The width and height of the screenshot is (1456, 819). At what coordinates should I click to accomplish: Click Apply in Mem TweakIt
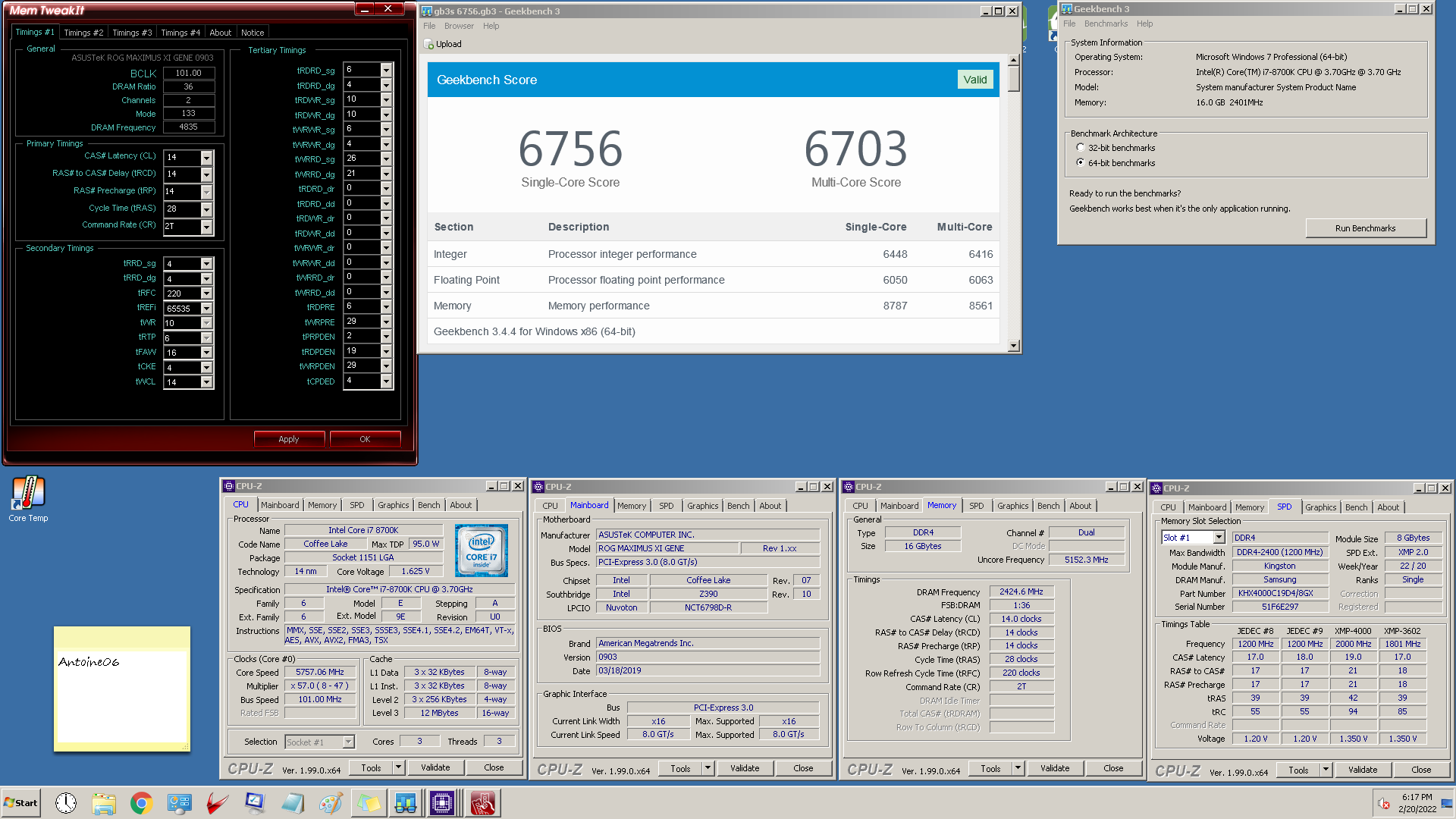(x=289, y=439)
